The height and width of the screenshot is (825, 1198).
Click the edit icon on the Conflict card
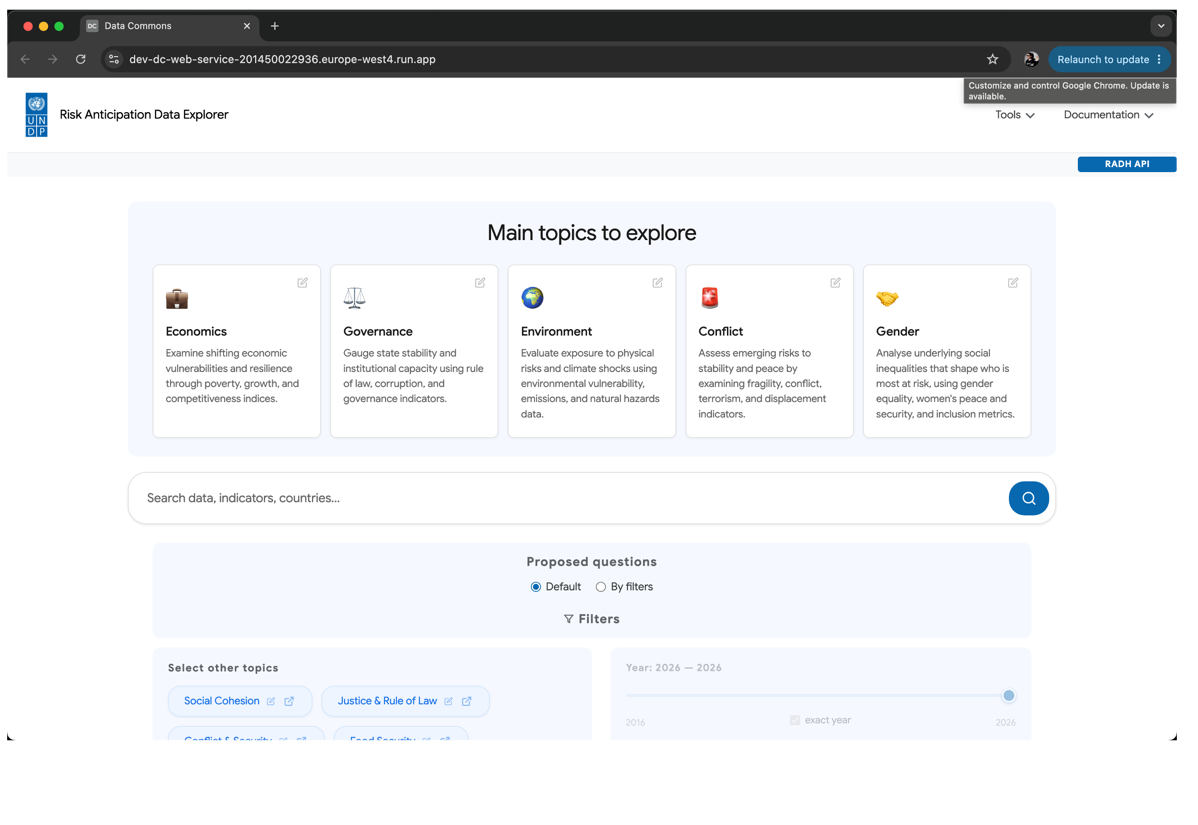click(835, 283)
